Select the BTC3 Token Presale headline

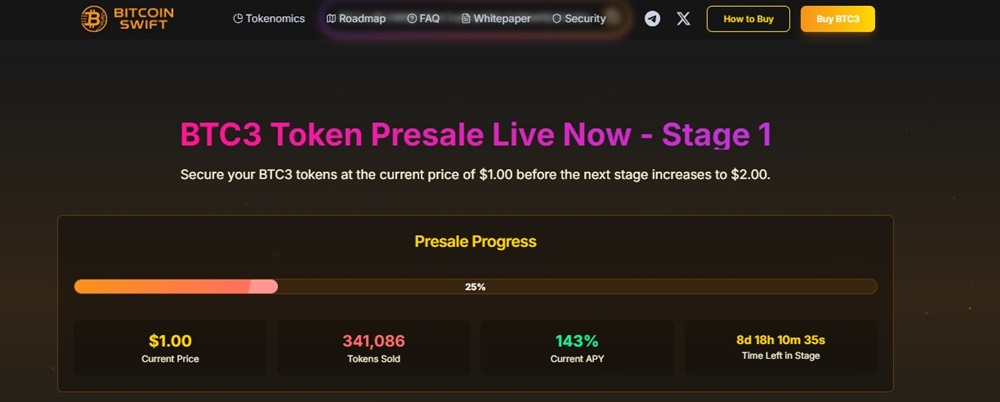[x=475, y=136]
